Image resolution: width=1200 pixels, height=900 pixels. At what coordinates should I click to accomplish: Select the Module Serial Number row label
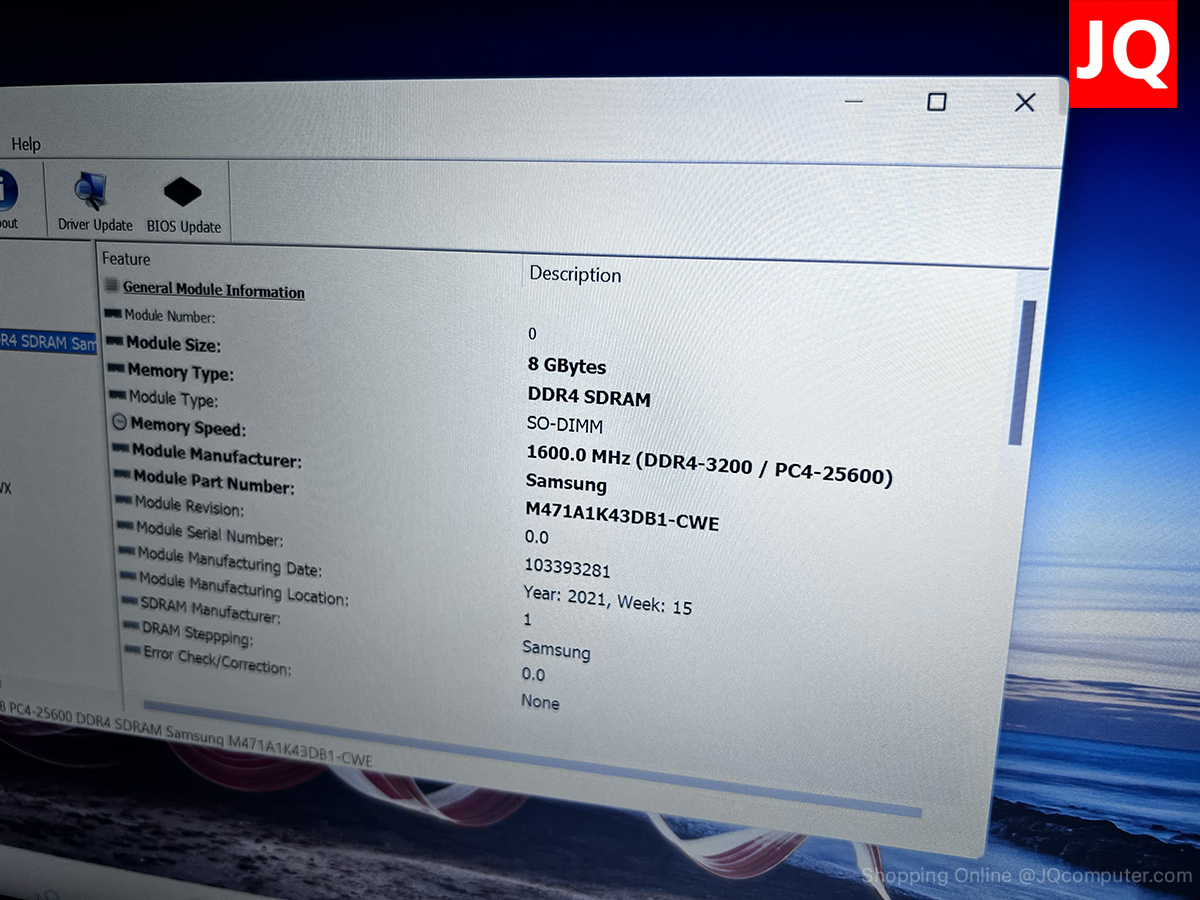pos(210,534)
